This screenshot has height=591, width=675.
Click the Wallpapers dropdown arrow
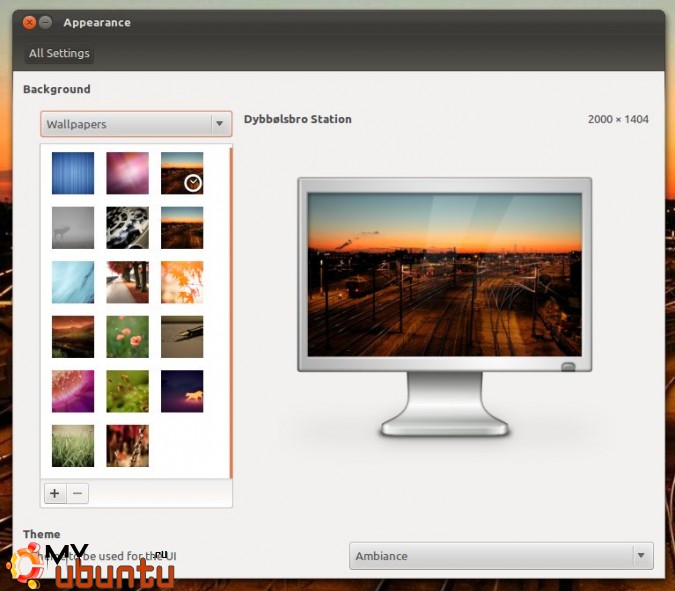pyautogui.click(x=219, y=124)
